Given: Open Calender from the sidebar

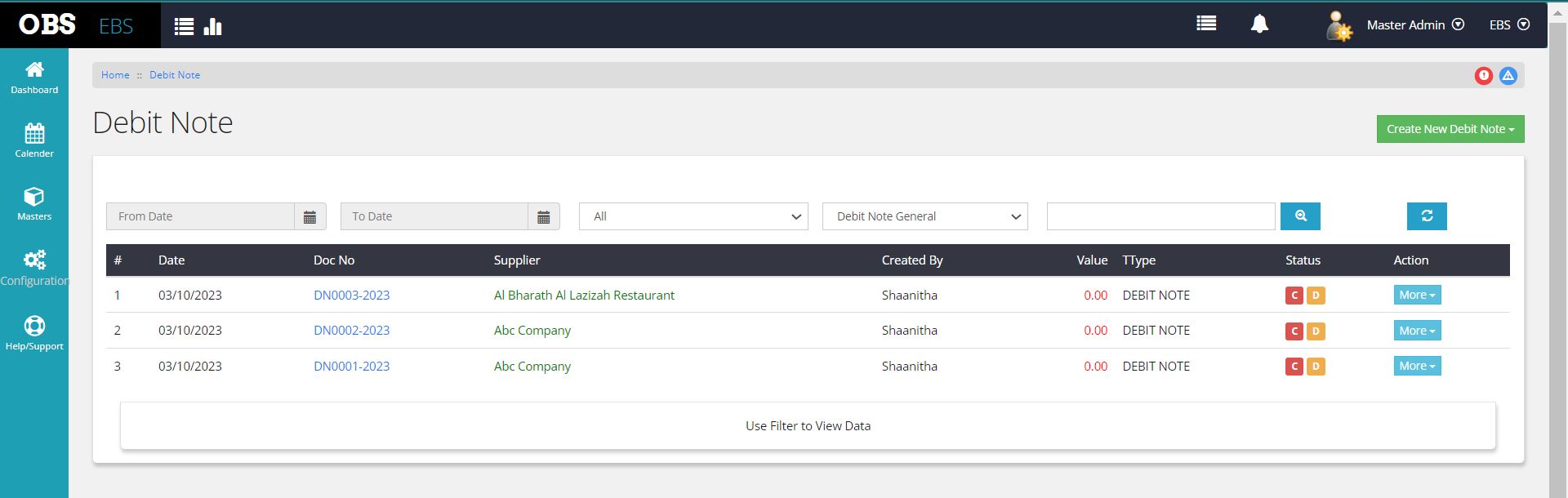Looking at the screenshot, I should coord(34,141).
